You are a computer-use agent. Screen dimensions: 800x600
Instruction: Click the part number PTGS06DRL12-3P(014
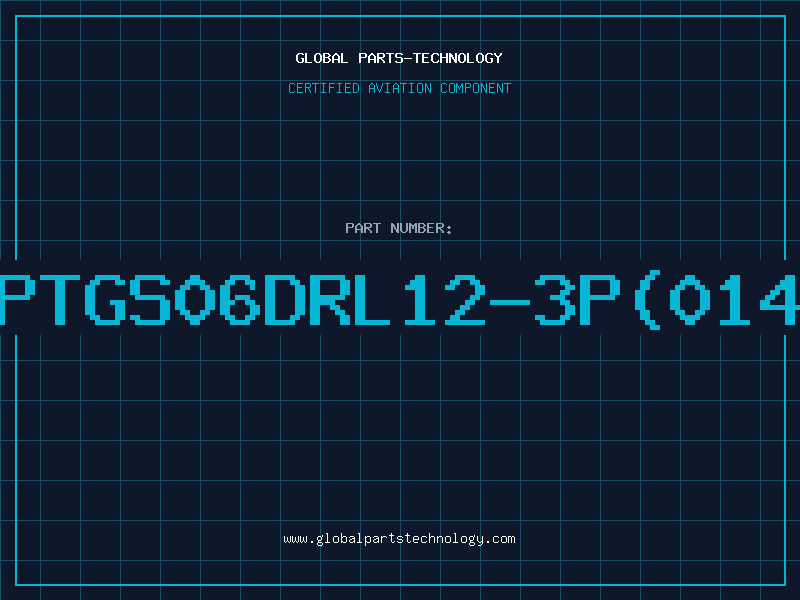tap(400, 300)
